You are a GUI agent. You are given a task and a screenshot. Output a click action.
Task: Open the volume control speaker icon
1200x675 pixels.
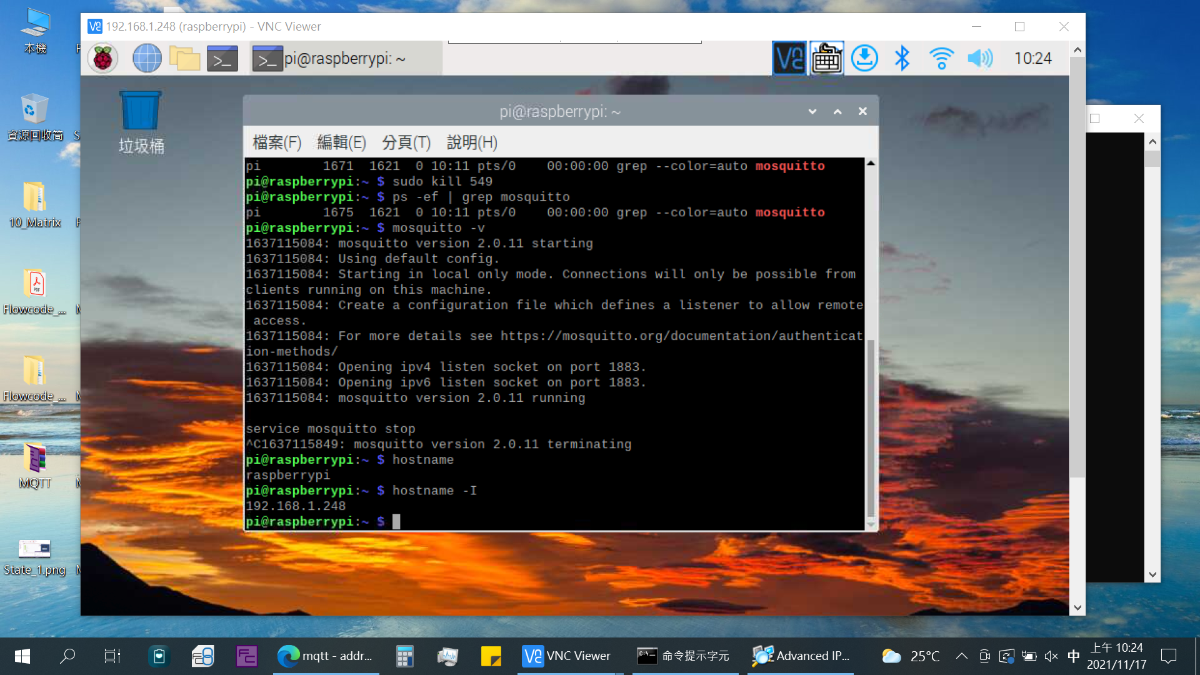[979, 58]
